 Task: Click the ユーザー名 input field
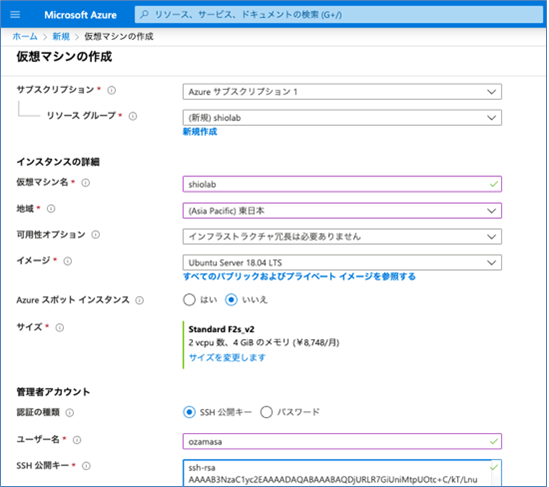(x=342, y=441)
